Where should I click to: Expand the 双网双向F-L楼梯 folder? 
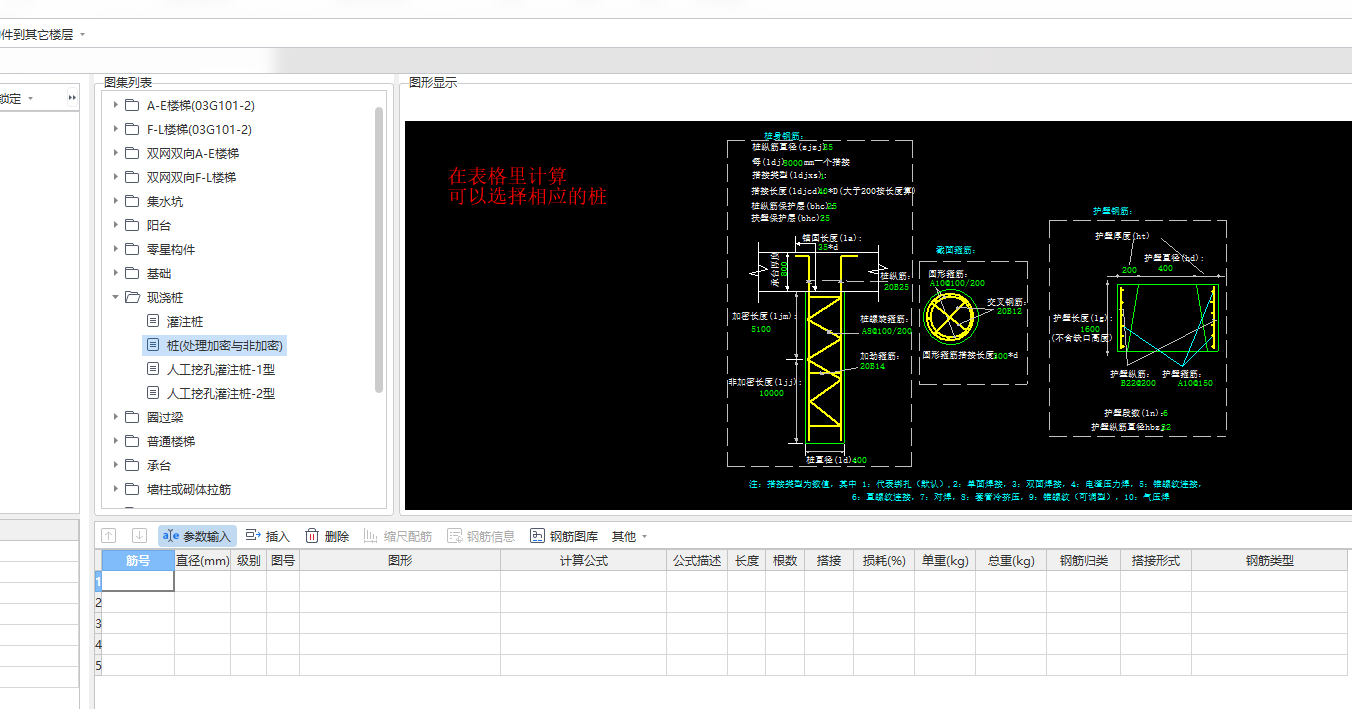[x=116, y=177]
